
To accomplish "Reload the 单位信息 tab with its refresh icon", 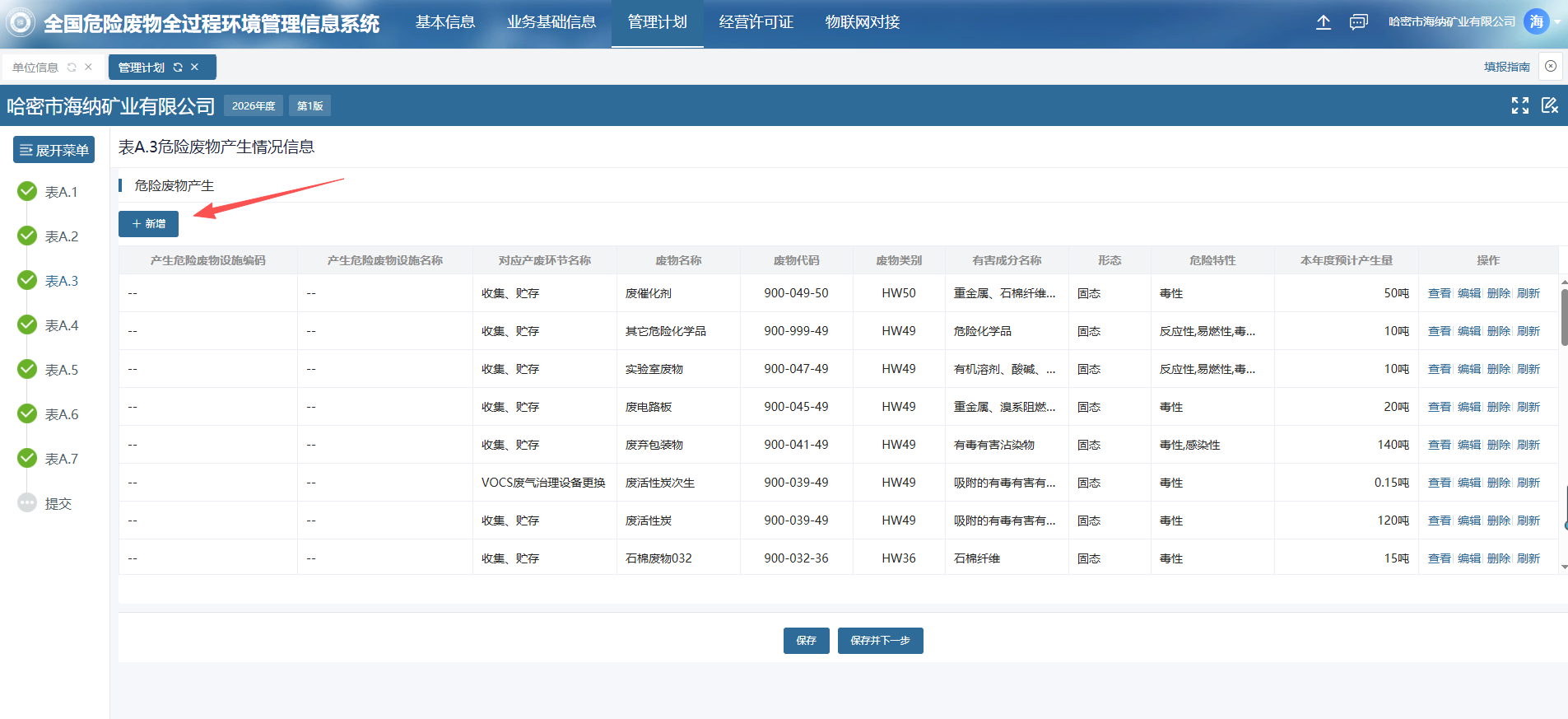I will [72, 68].
